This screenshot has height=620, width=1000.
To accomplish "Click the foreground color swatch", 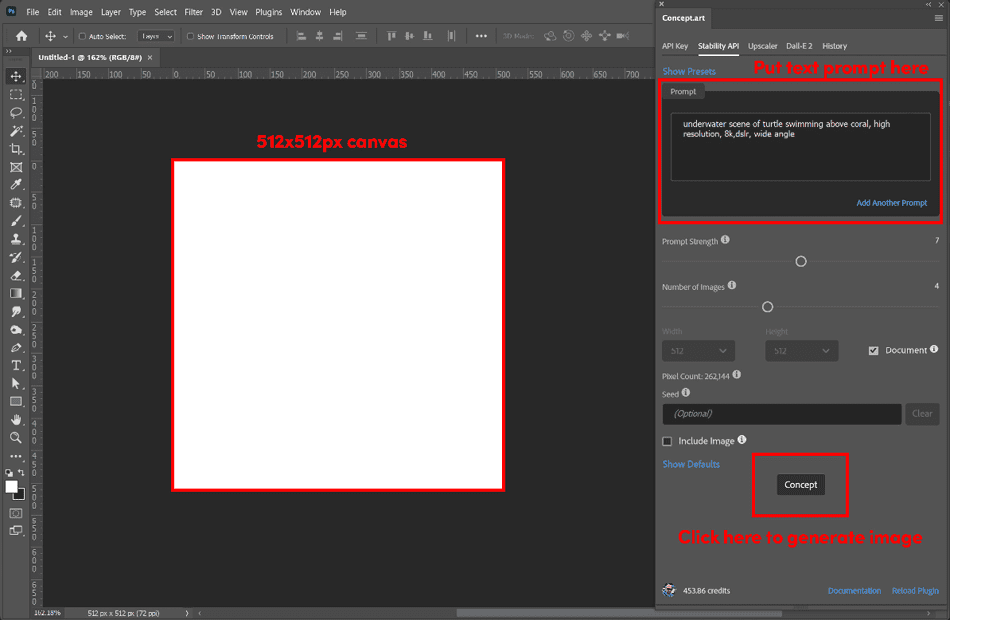I will 11,487.
